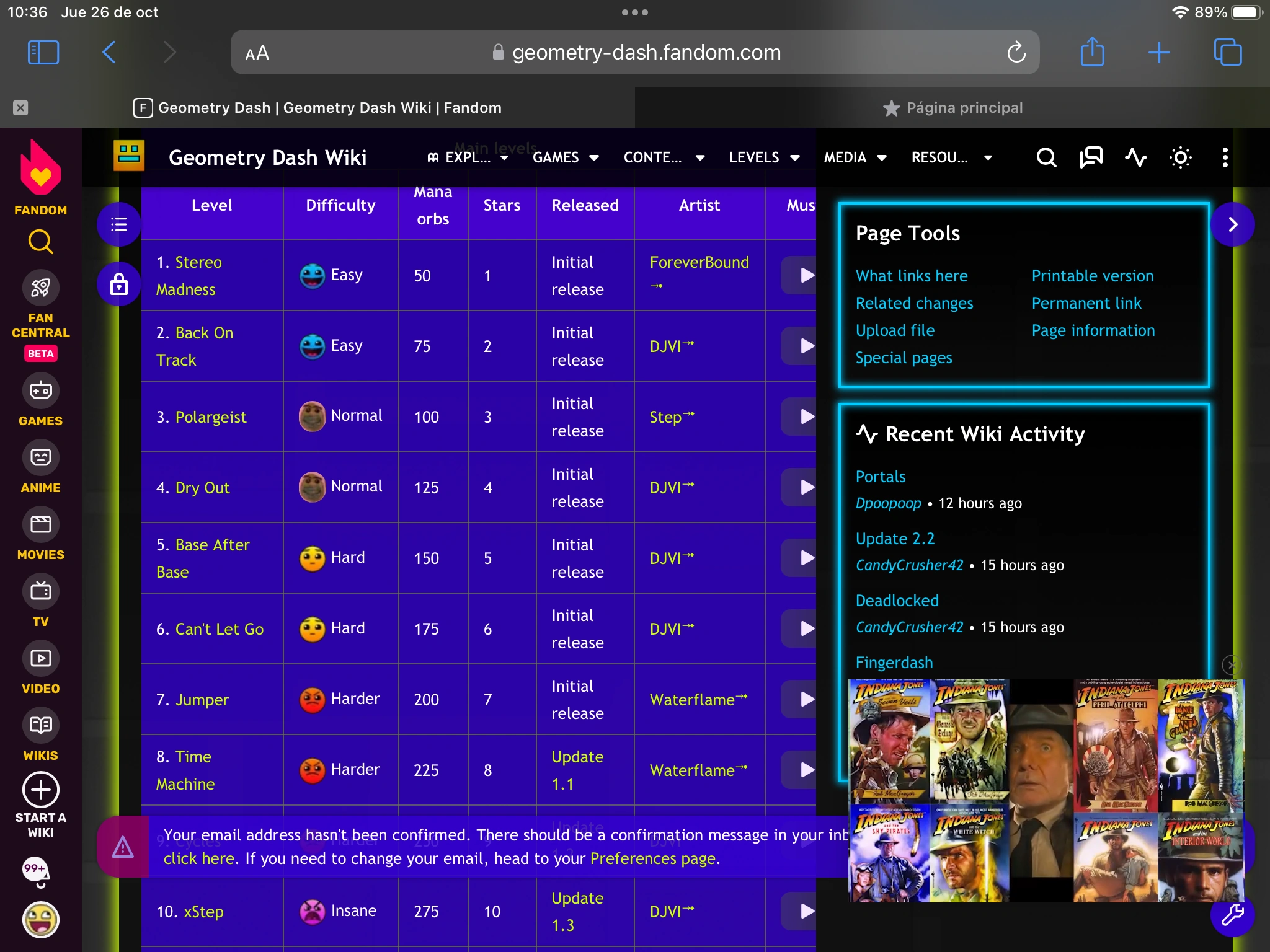Expand the GAMES dropdown menu
Image resolution: width=1270 pixels, height=952 pixels.
(x=566, y=157)
